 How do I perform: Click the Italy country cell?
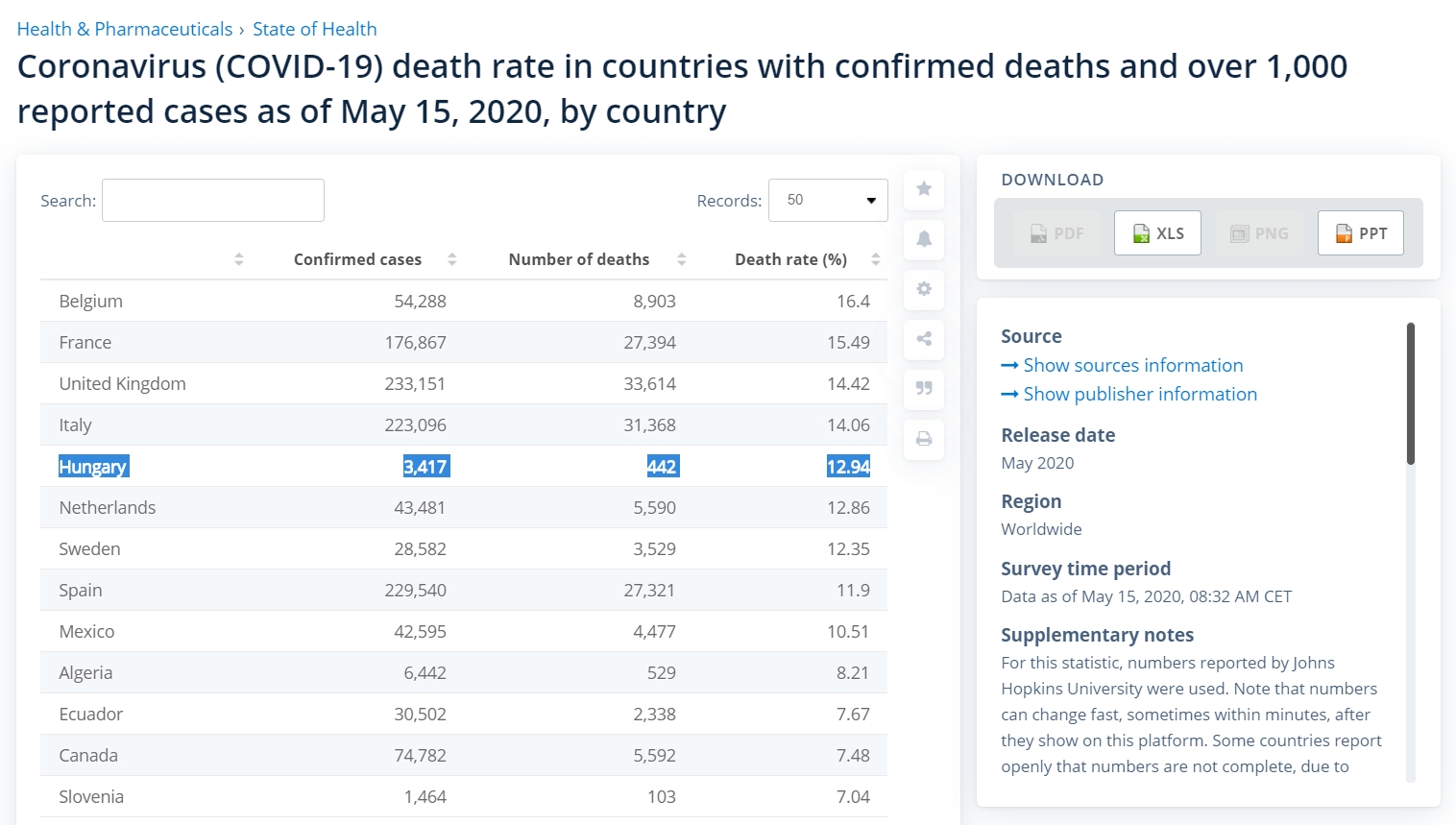(75, 425)
